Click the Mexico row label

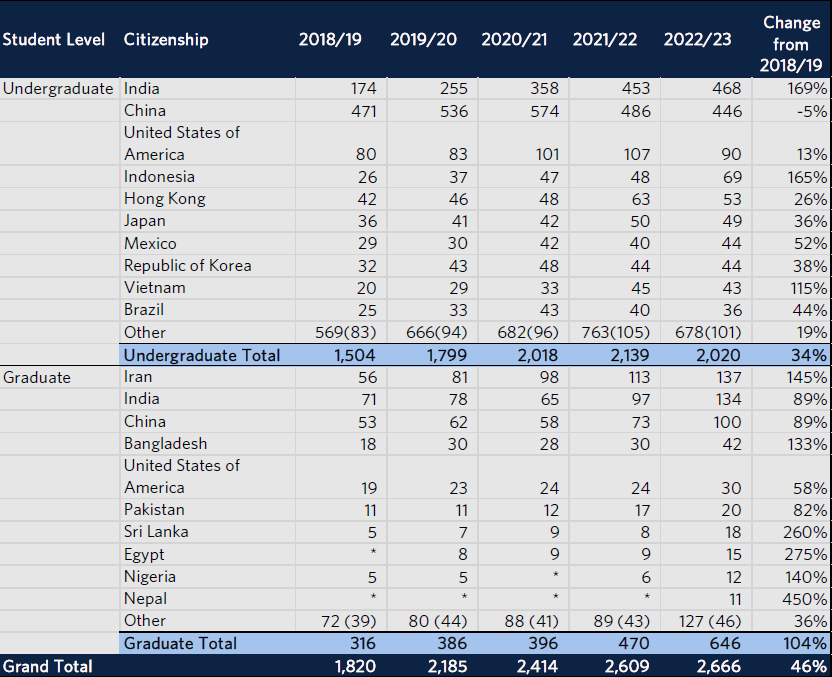(x=150, y=244)
